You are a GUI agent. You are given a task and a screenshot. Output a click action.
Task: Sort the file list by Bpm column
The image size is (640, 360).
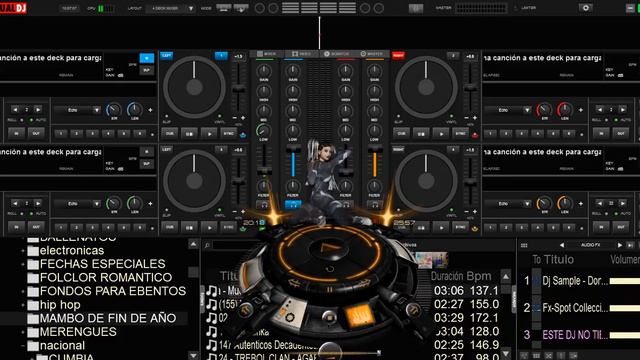click(479, 276)
